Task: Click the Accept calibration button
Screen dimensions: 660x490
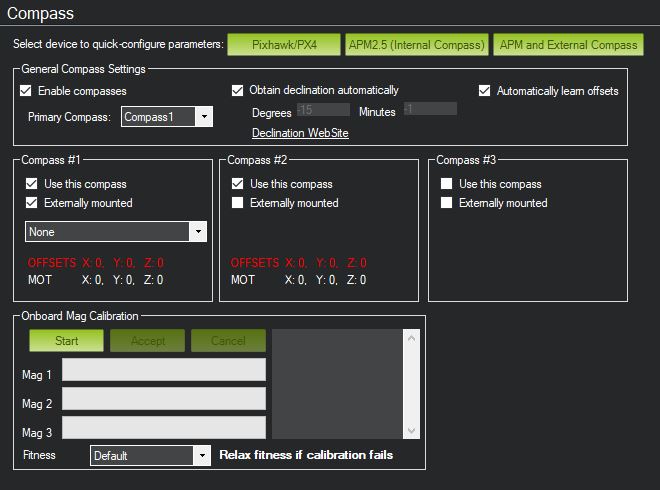Action: (x=147, y=341)
